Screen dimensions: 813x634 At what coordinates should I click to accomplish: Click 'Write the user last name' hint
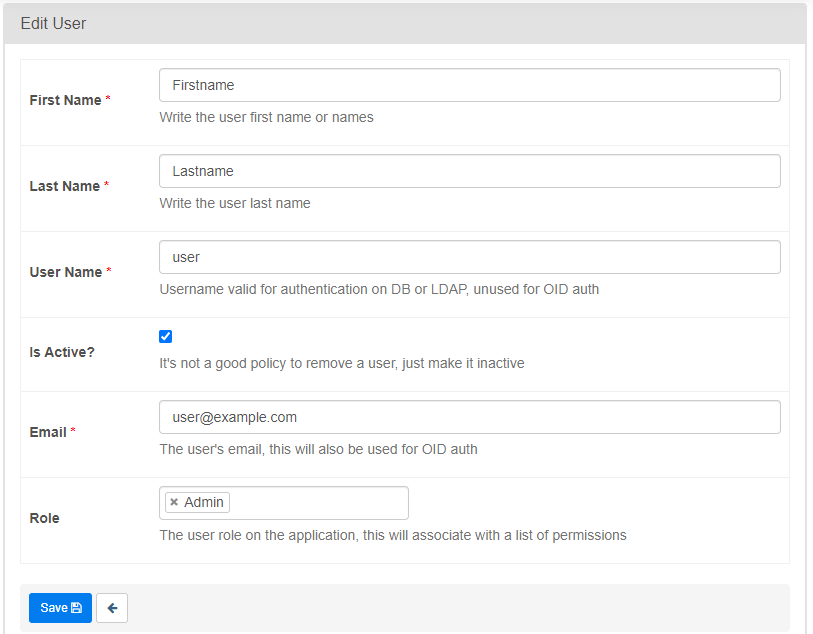click(x=234, y=203)
